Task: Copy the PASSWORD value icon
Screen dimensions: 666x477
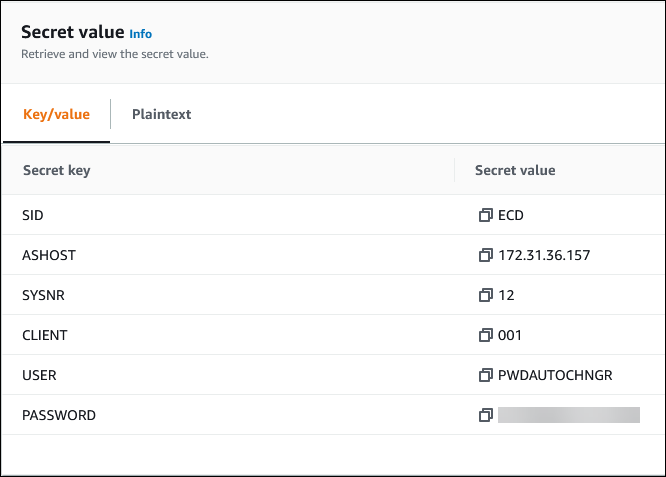Action: point(486,415)
